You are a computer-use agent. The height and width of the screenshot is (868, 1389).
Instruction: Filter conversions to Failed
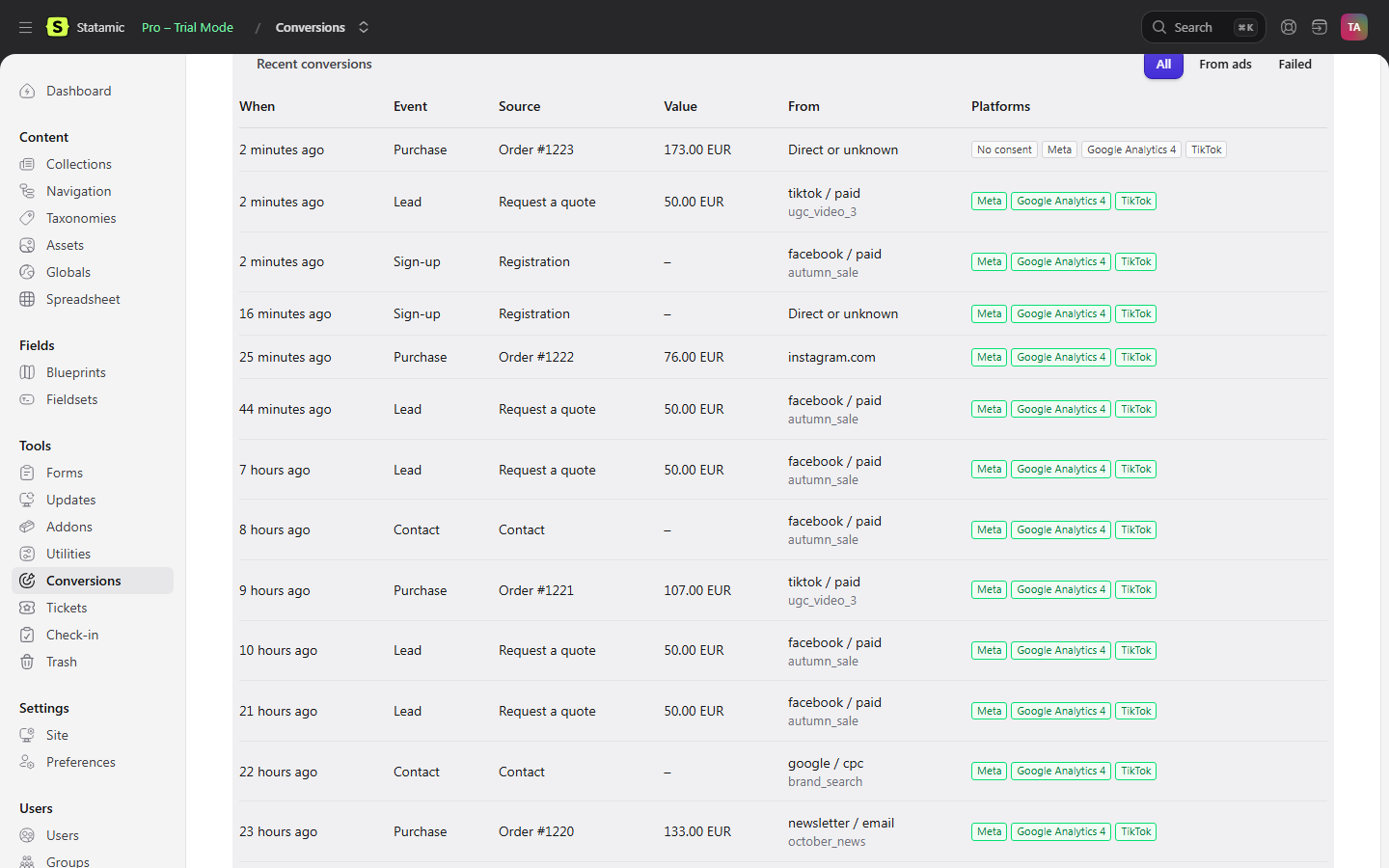tap(1294, 65)
